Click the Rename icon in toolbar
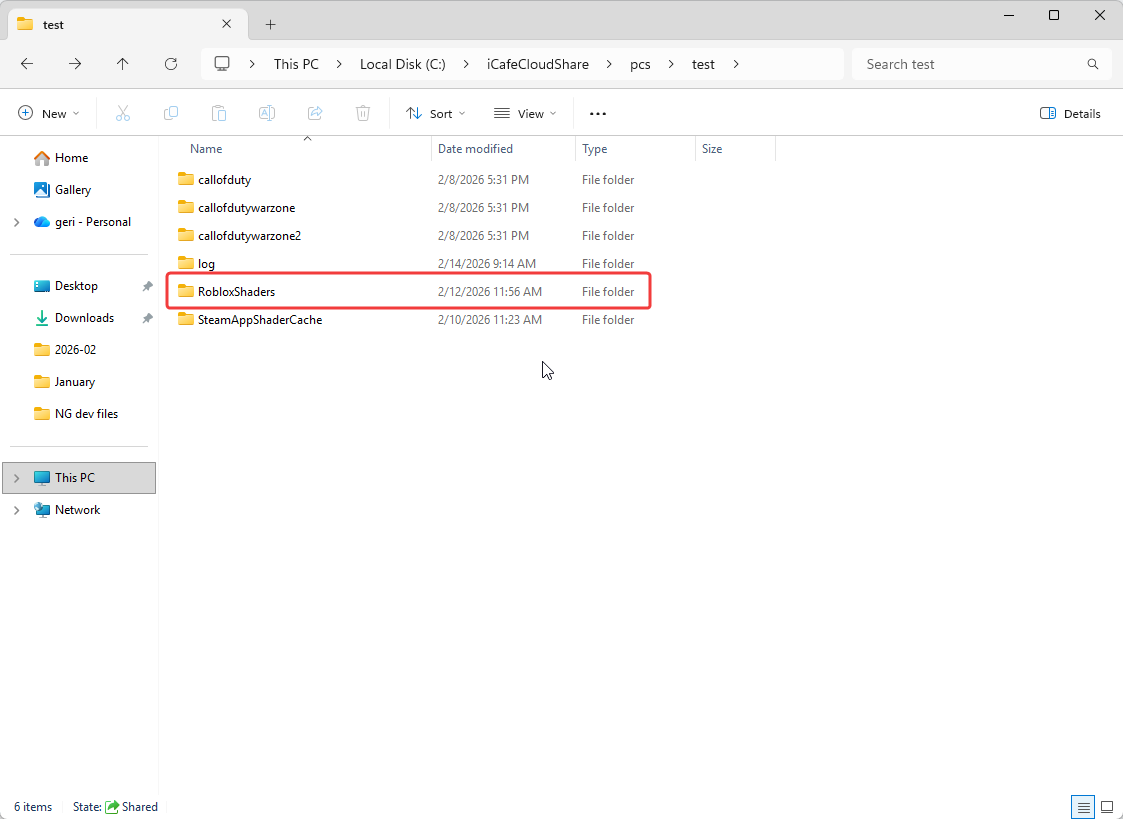The height and width of the screenshot is (819, 1123). point(267,114)
